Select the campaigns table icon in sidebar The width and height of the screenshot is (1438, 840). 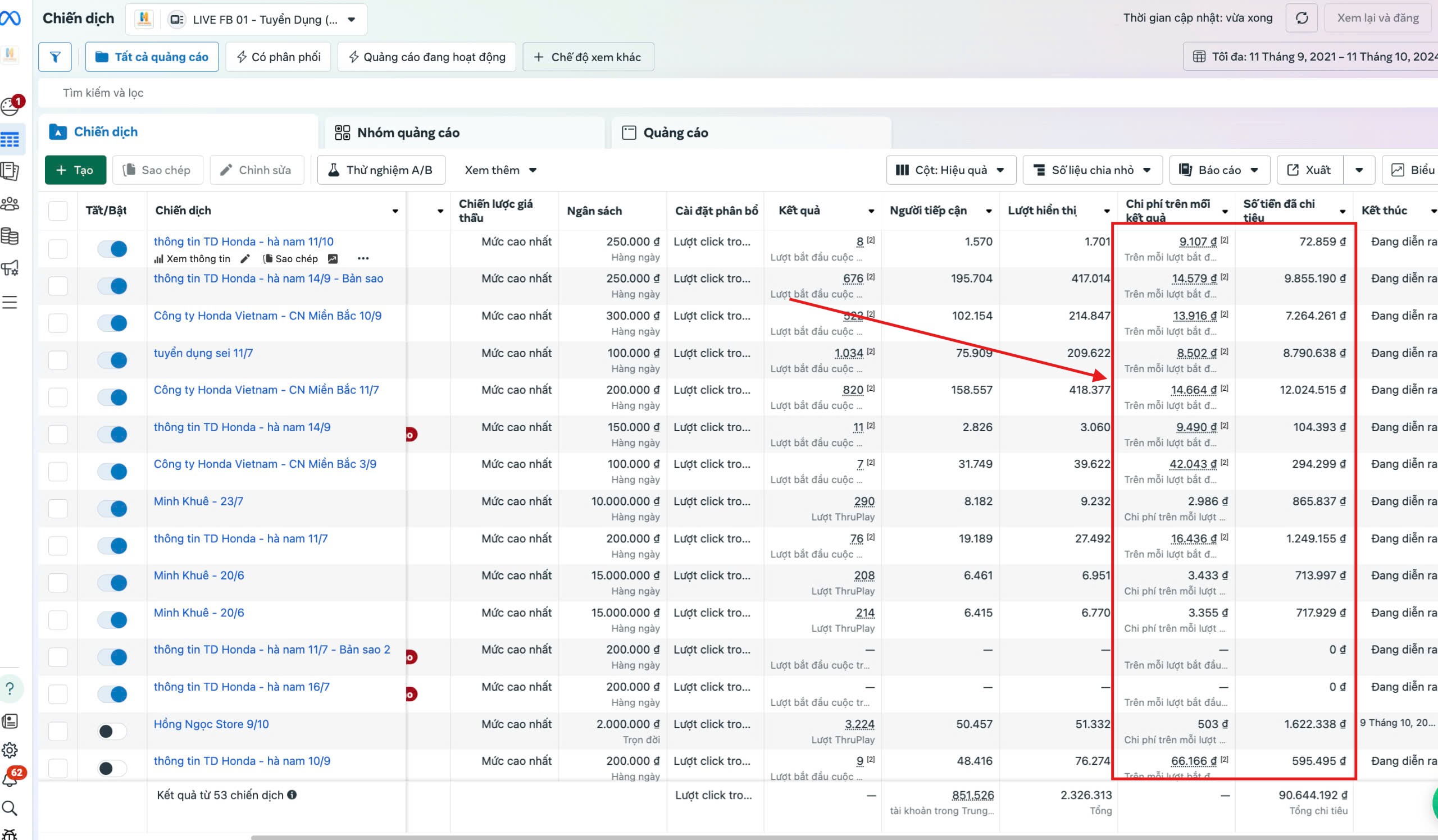pos(10,140)
